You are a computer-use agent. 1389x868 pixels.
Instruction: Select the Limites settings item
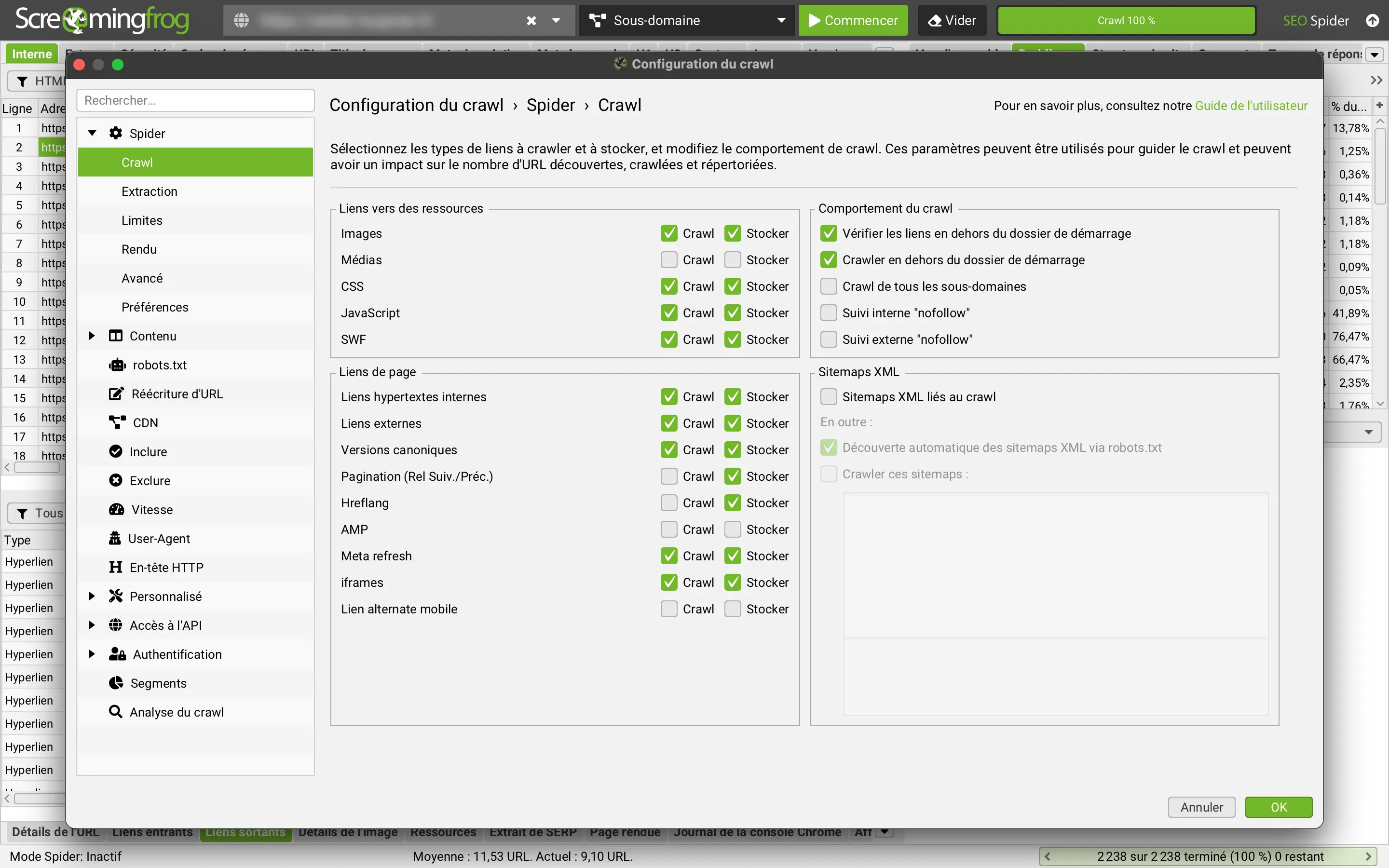[x=195, y=220]
